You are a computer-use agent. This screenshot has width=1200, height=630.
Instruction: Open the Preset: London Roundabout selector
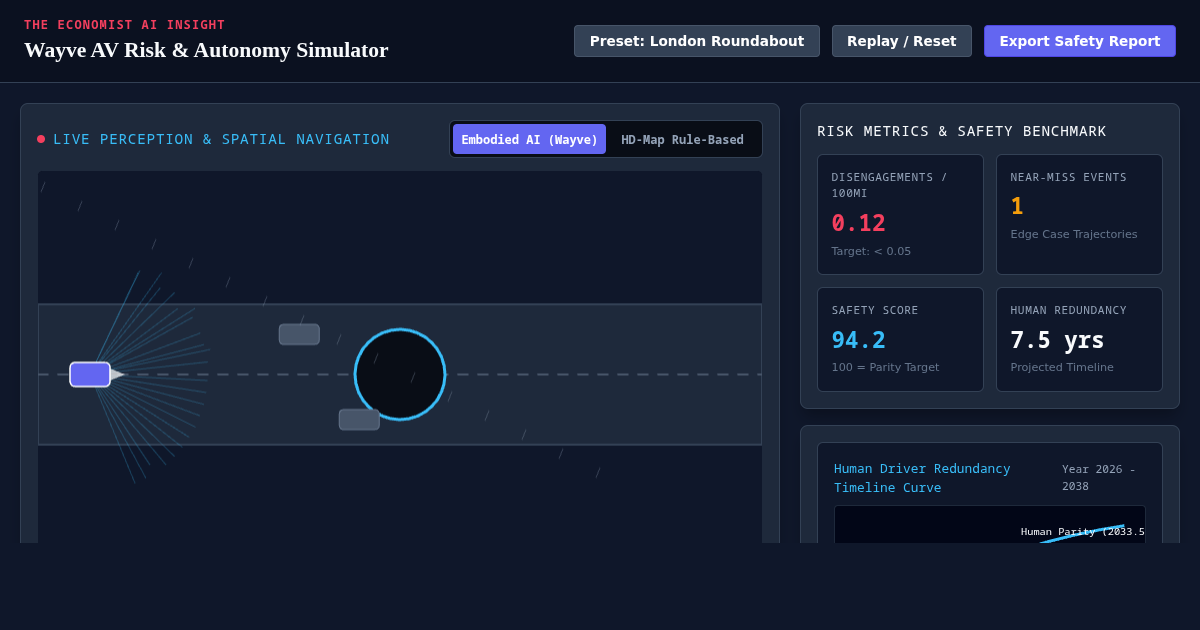click(x=696, y=41)
